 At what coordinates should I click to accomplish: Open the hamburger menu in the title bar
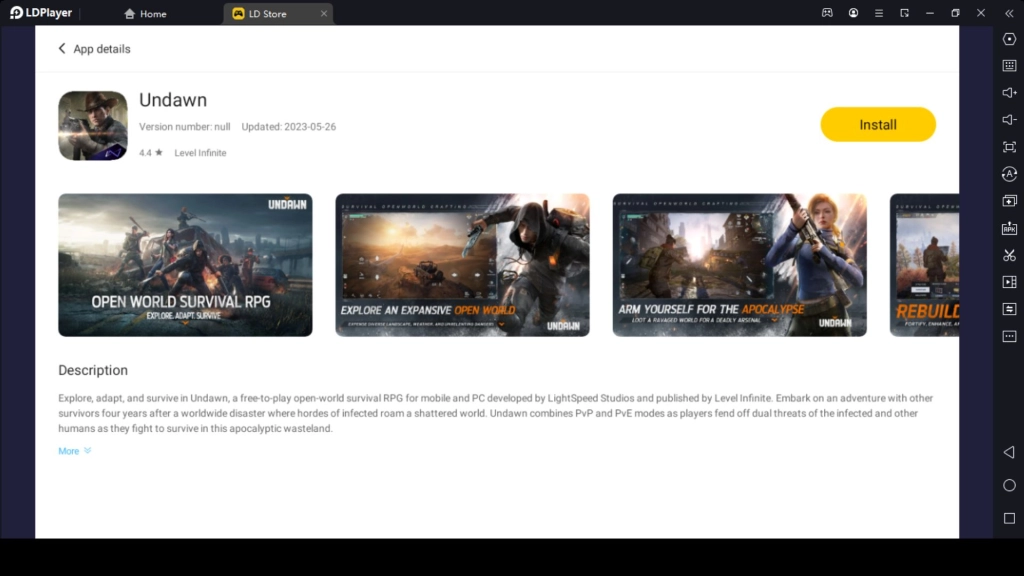[878, 13]
